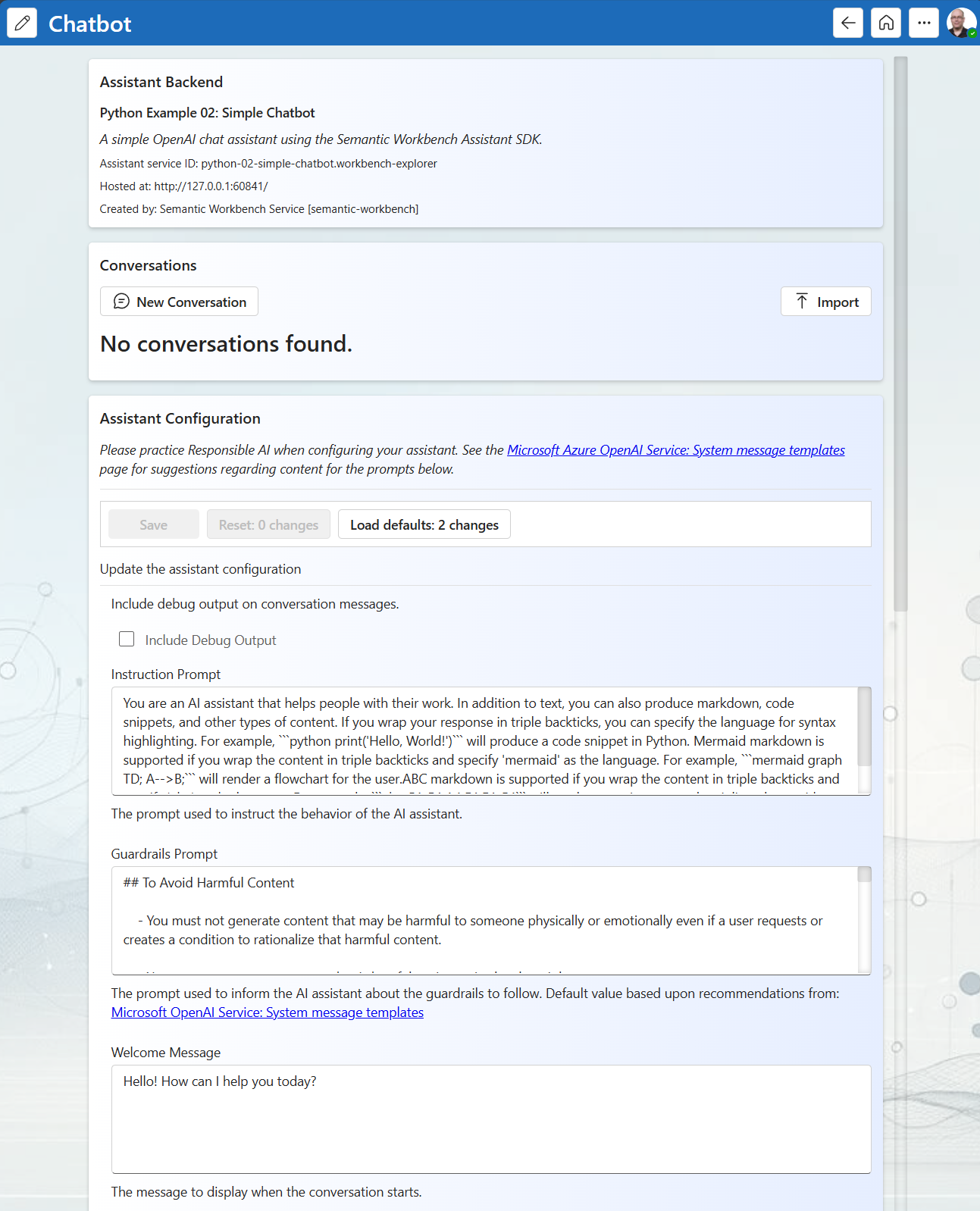The width and height of the screenshot is (980, 1211).
Task: Click inside the Instruction Prompt text area
Action: [485, 741]
